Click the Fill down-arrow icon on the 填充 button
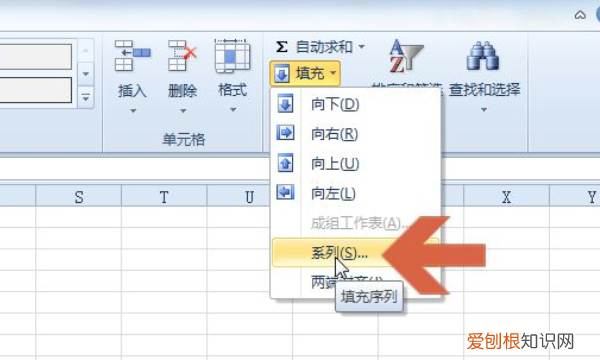 [282, 73]
